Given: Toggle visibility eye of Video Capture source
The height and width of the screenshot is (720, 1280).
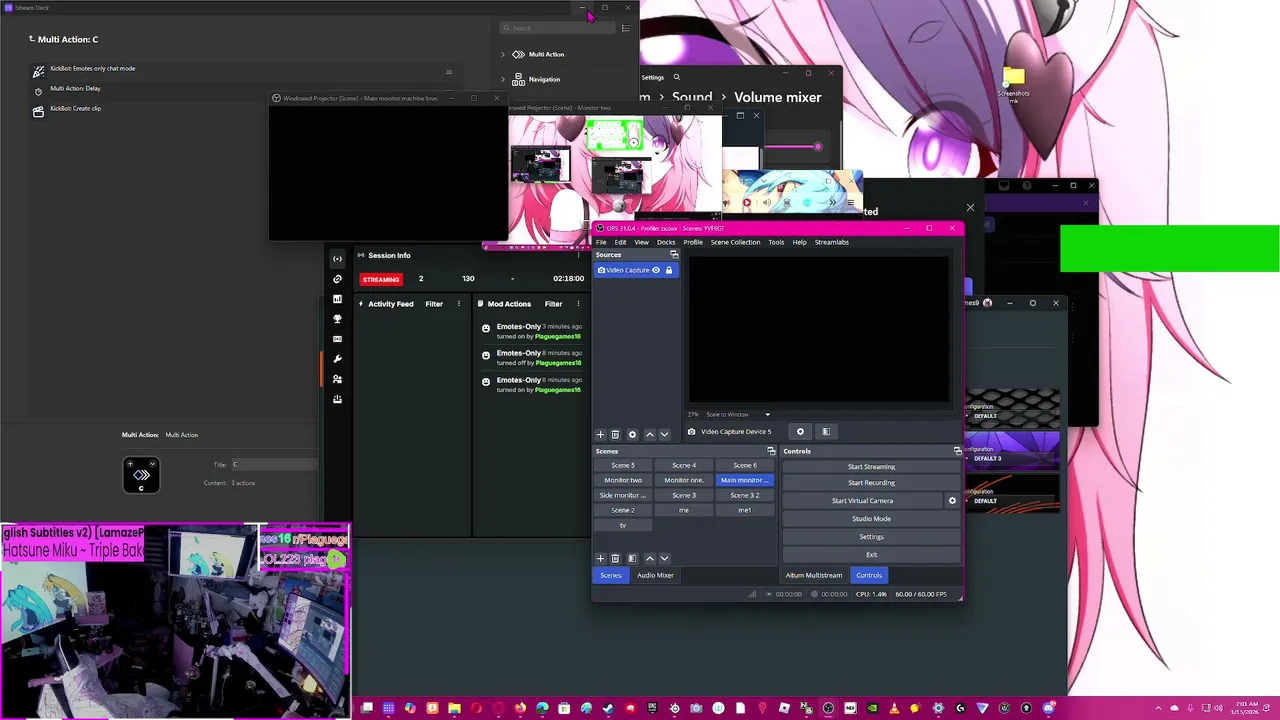Looking at the screenshot, I should [656, 270].
